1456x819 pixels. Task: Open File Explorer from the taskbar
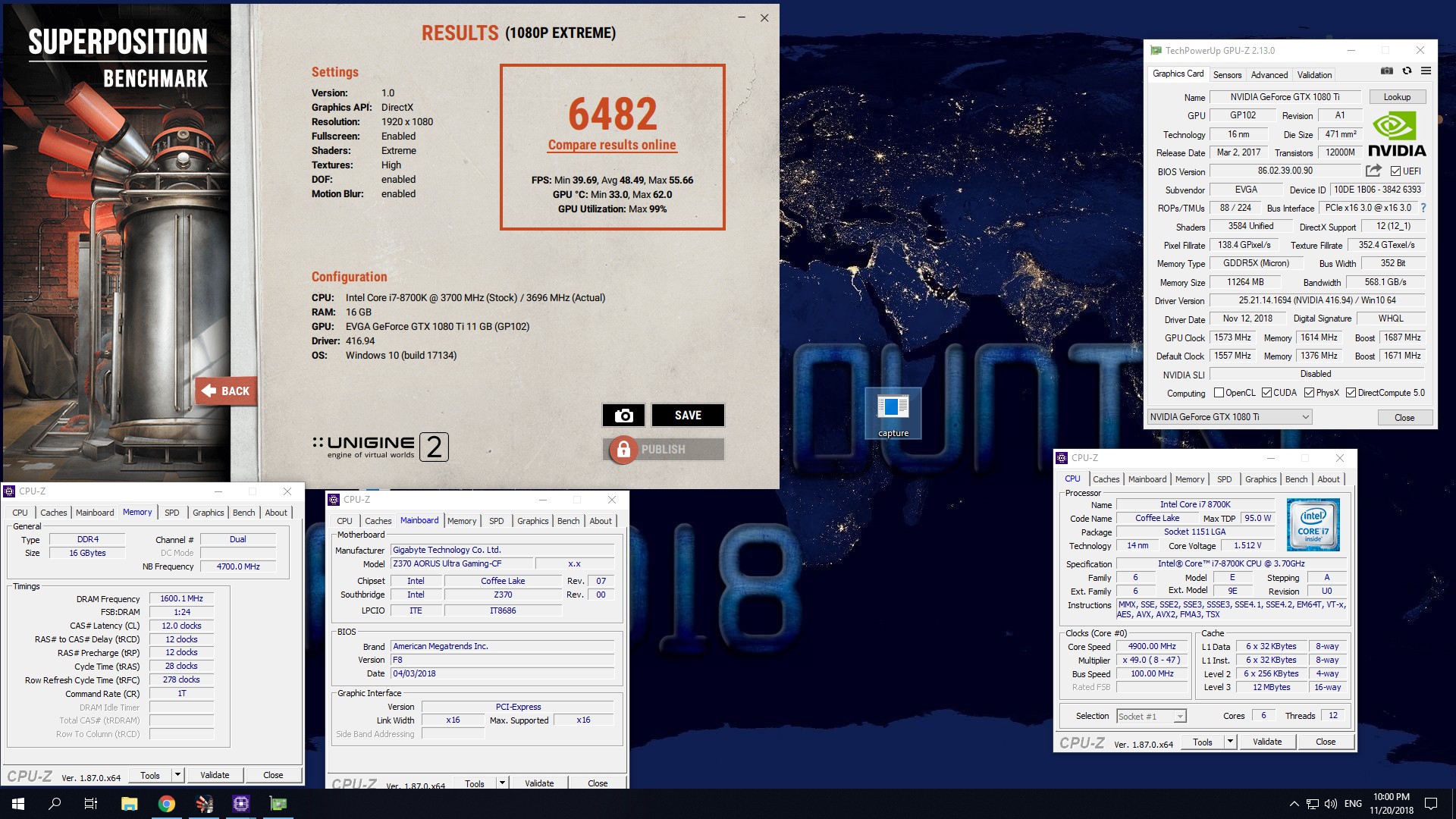pyautogui.click(x=129, y=804)
